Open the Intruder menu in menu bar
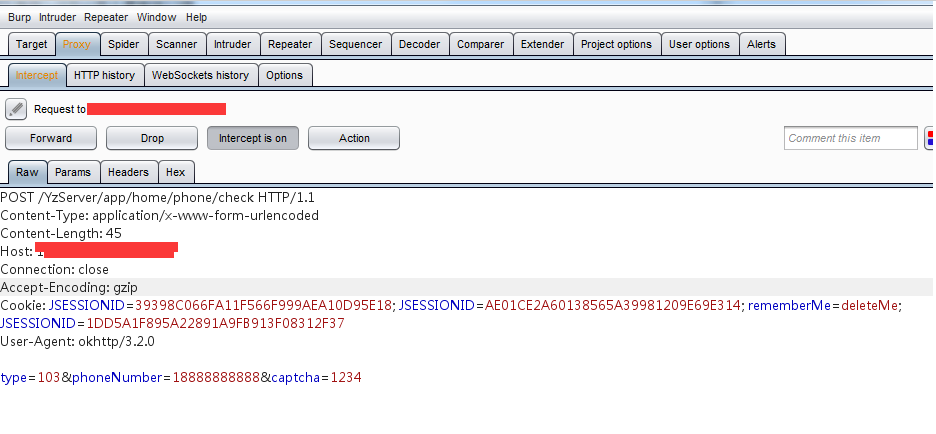This screenshot has height=434, width=936. click(57, 17)
